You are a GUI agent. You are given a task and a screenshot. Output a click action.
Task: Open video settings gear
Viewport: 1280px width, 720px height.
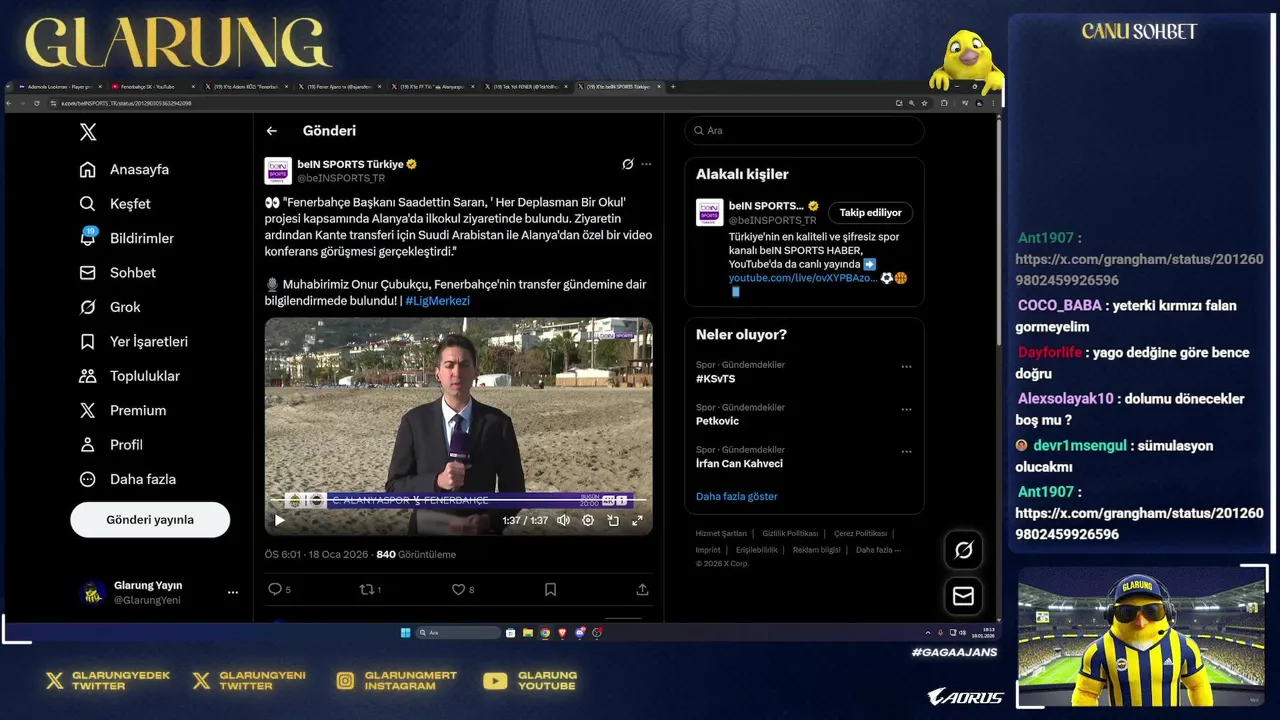click(x=588, y=520)
